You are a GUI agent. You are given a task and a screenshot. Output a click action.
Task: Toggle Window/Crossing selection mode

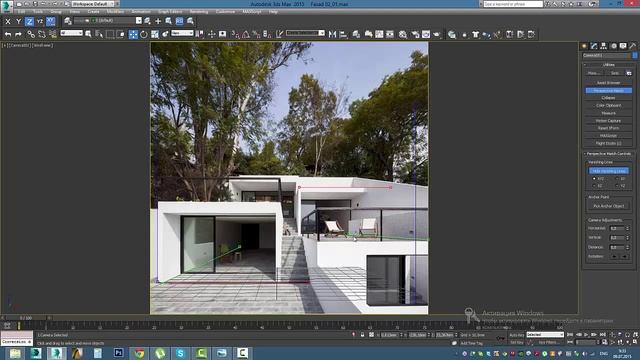[x=120, y=35]
